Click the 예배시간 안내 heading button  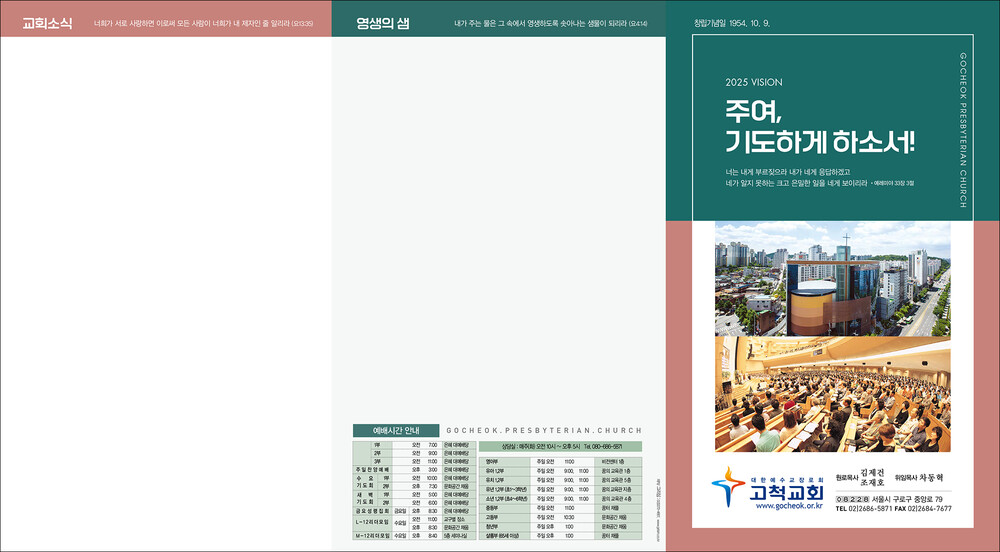pyautogui.click(x=393, y=430)
